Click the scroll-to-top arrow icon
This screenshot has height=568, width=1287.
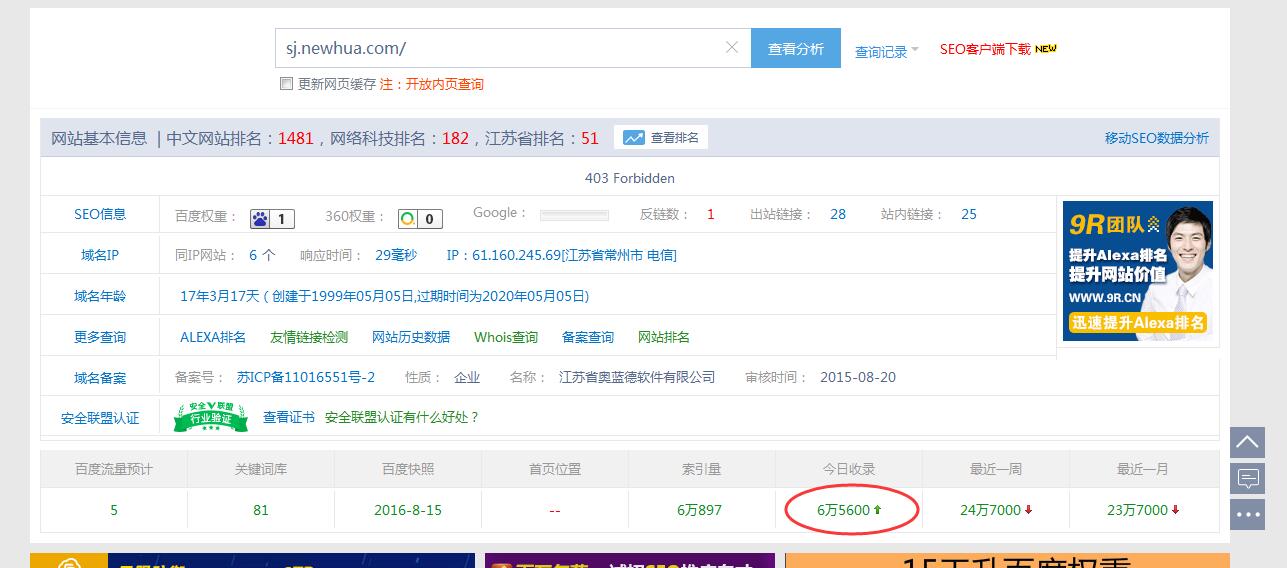tap(1247, 442)
